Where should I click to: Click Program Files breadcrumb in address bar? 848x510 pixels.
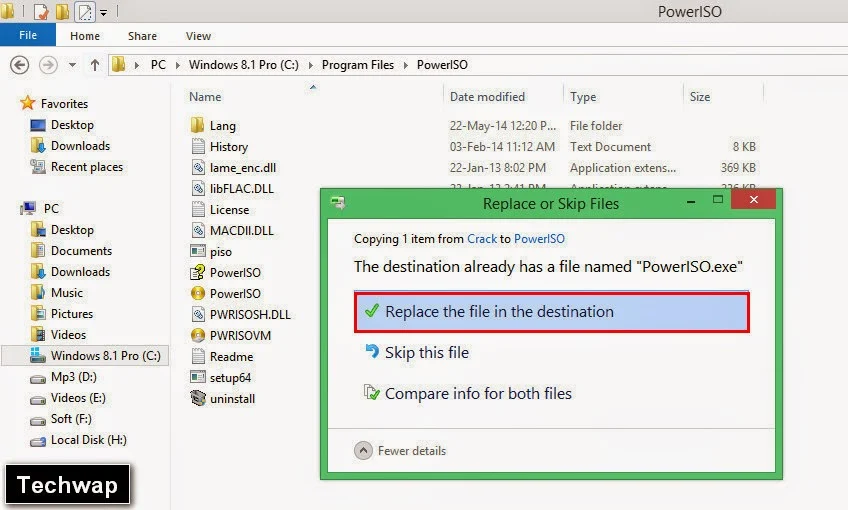point(357,65)
